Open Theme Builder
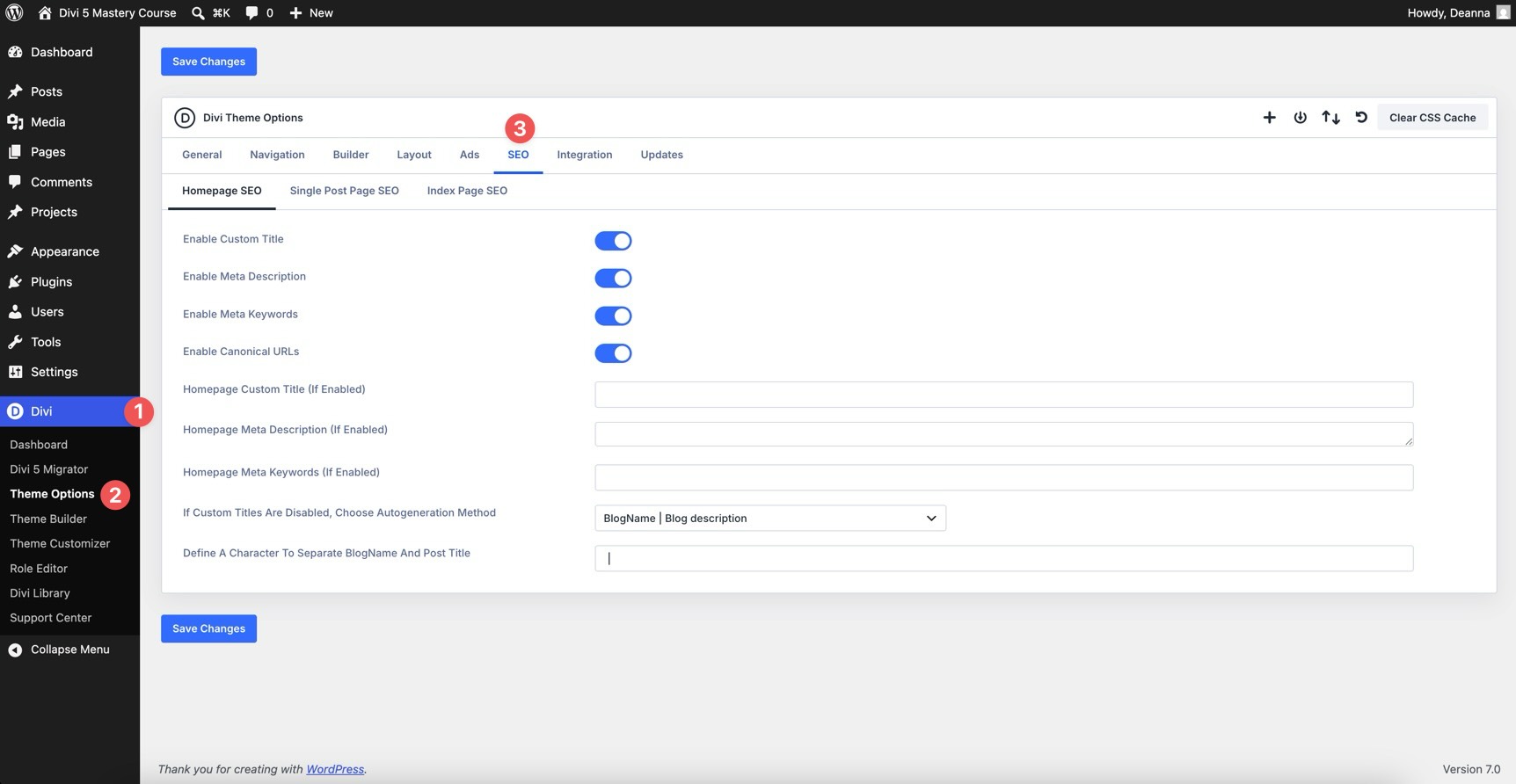The image size is (1516, 784). coord(48,519)
